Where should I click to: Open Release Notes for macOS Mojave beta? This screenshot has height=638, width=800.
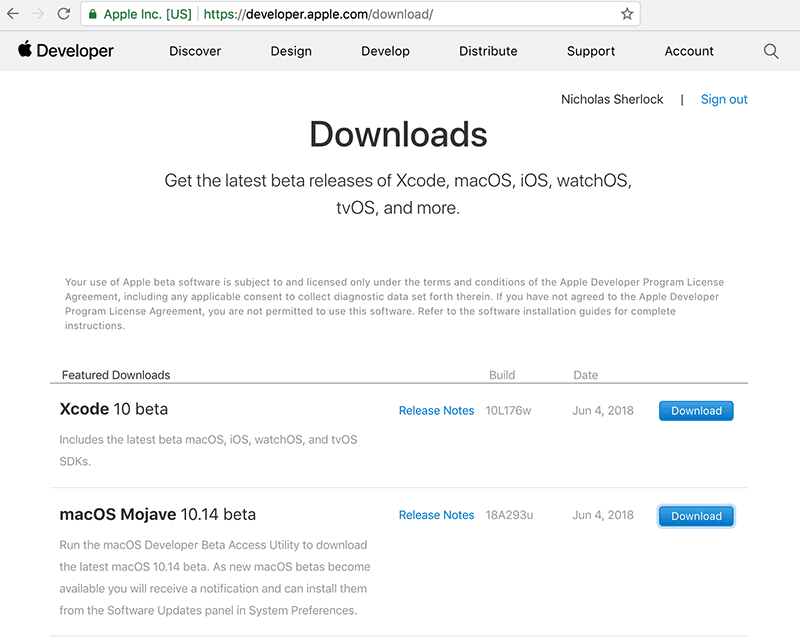click(x=436, y=515)
